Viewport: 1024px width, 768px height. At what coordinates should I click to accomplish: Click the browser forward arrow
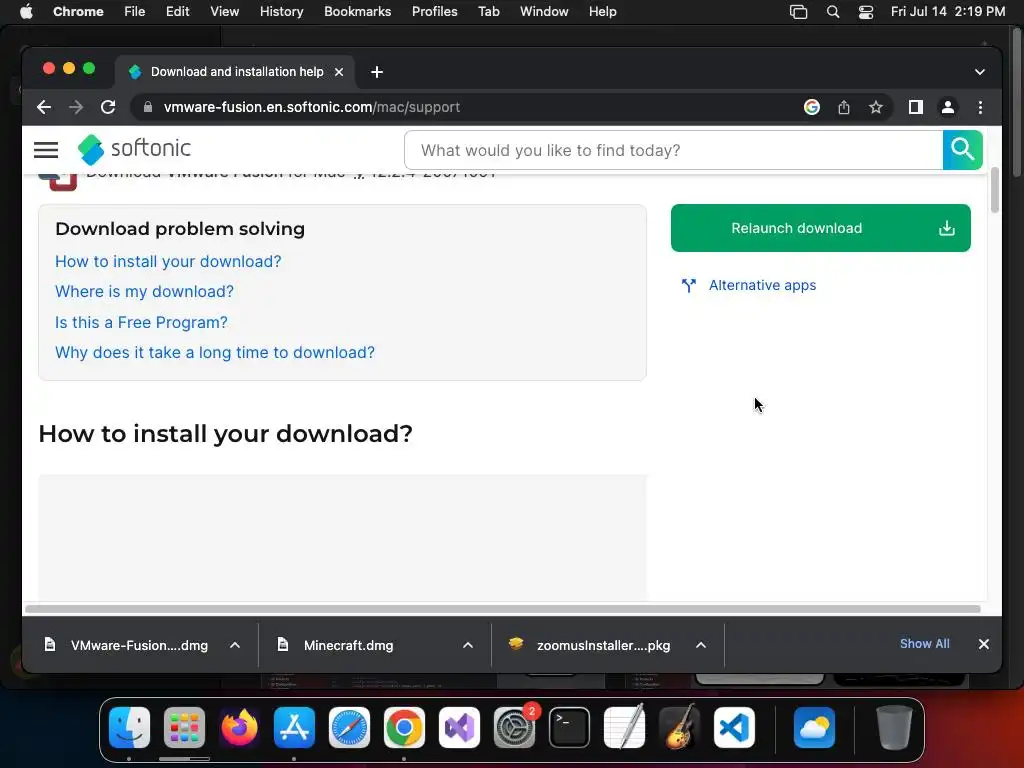point(76,107)
